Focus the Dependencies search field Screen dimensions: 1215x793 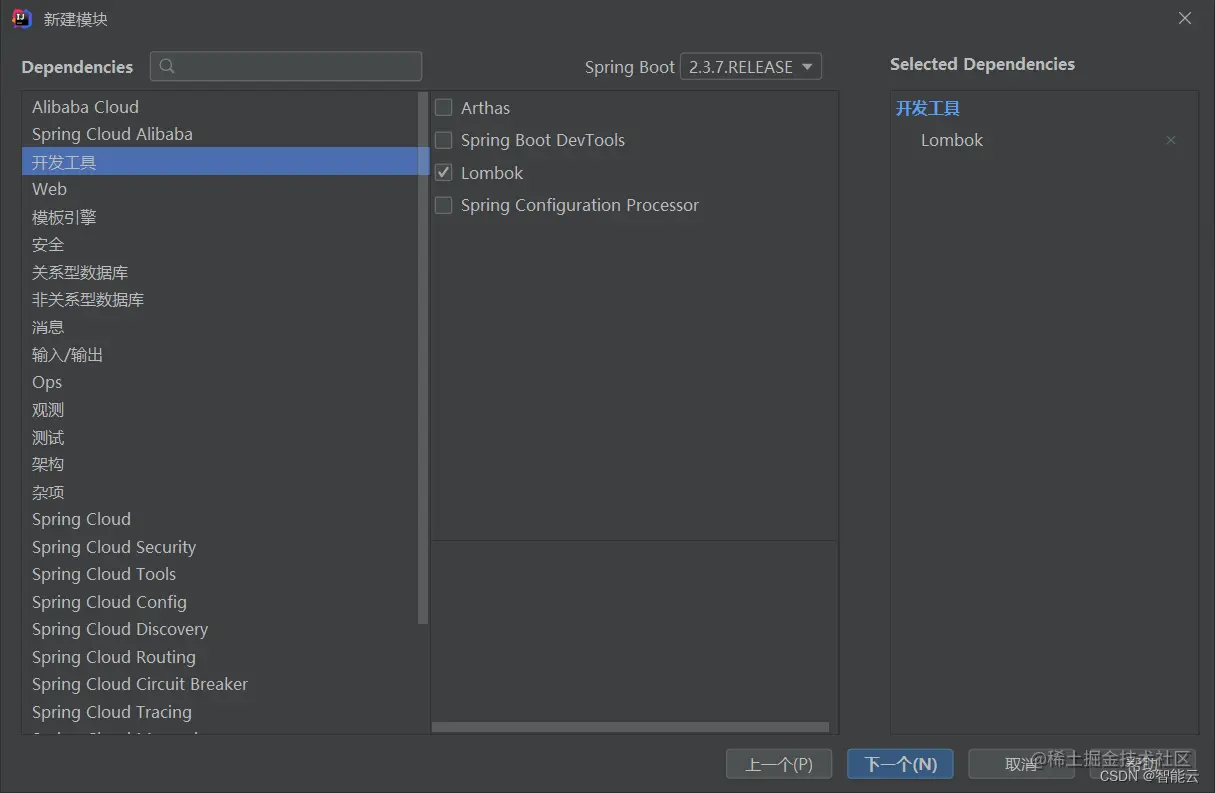286,66
